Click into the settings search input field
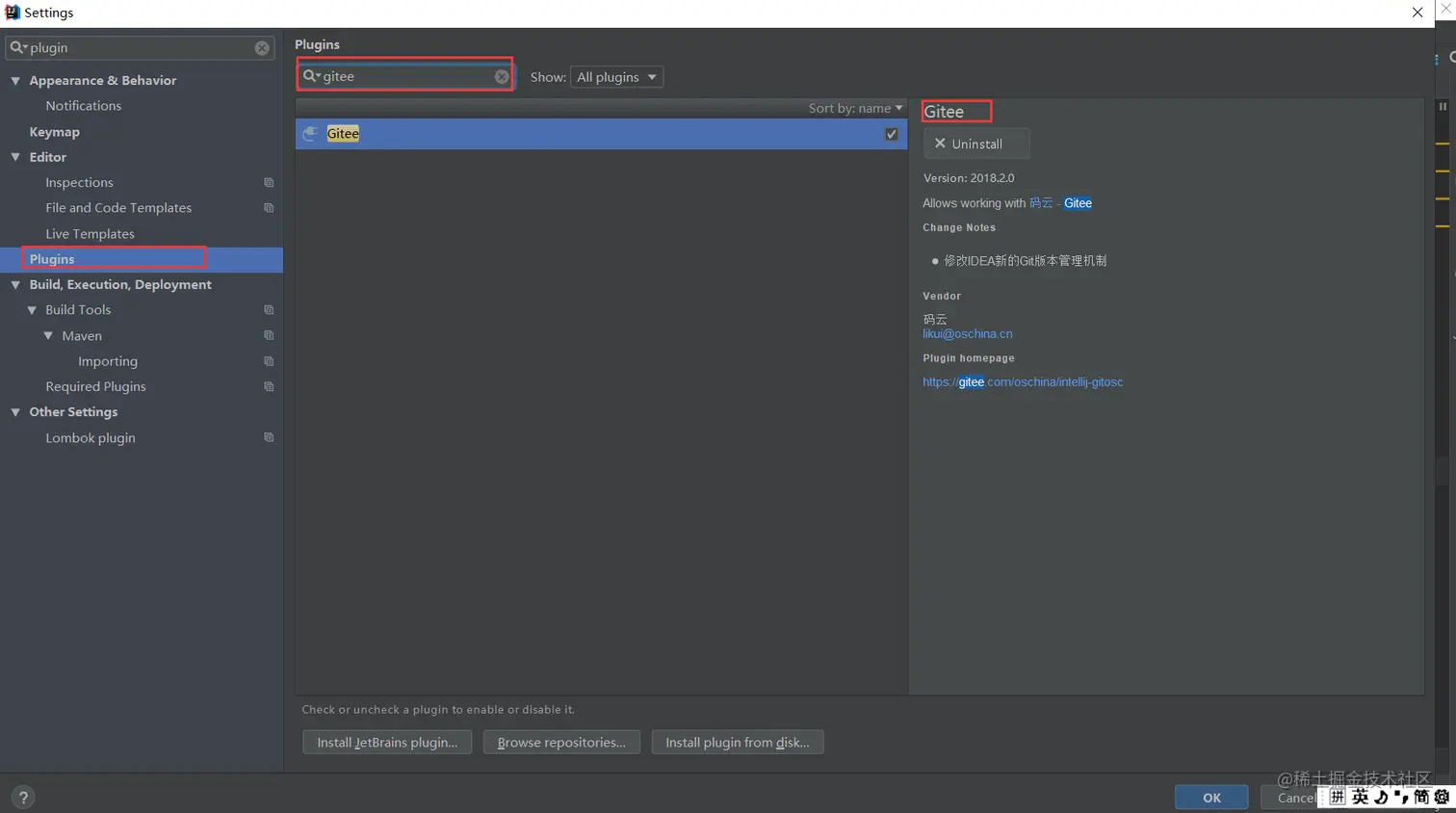Image resolution: width=1456 pixels, height=813 pixels. point(141,48)
